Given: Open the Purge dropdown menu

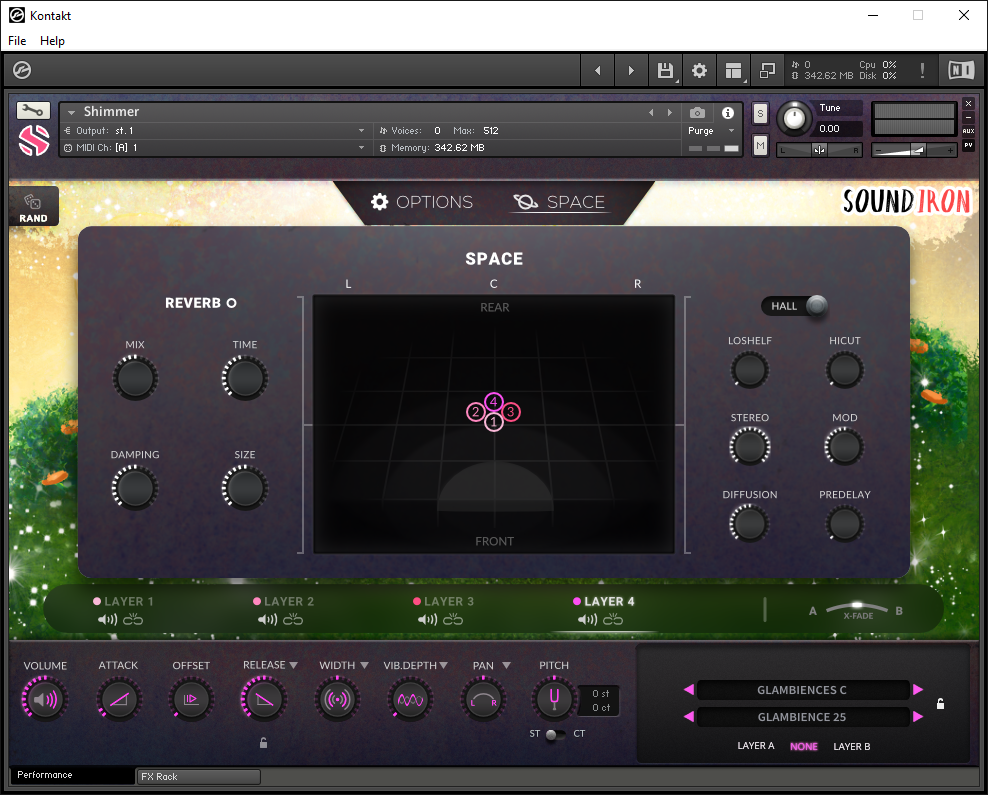Looking at the screenshot, I should [712, 130].
